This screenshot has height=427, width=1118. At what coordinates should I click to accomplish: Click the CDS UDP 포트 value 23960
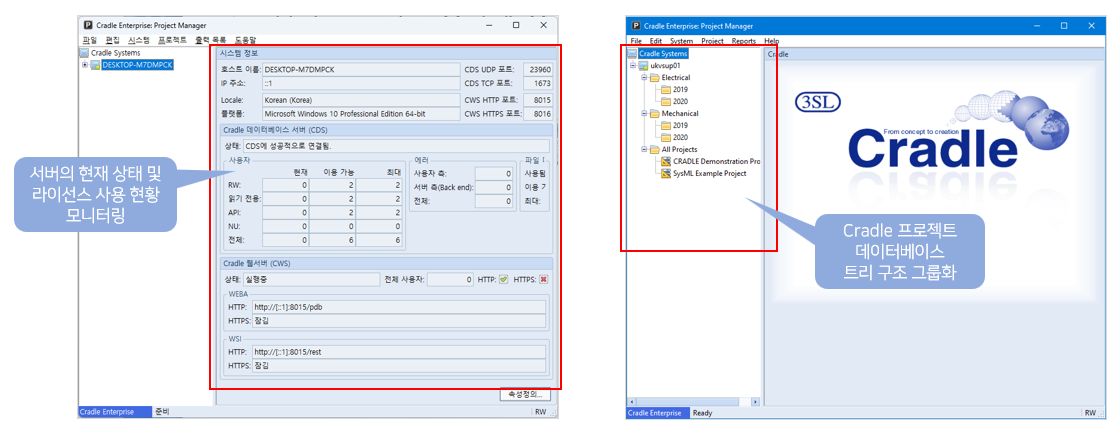coord(538,70)
